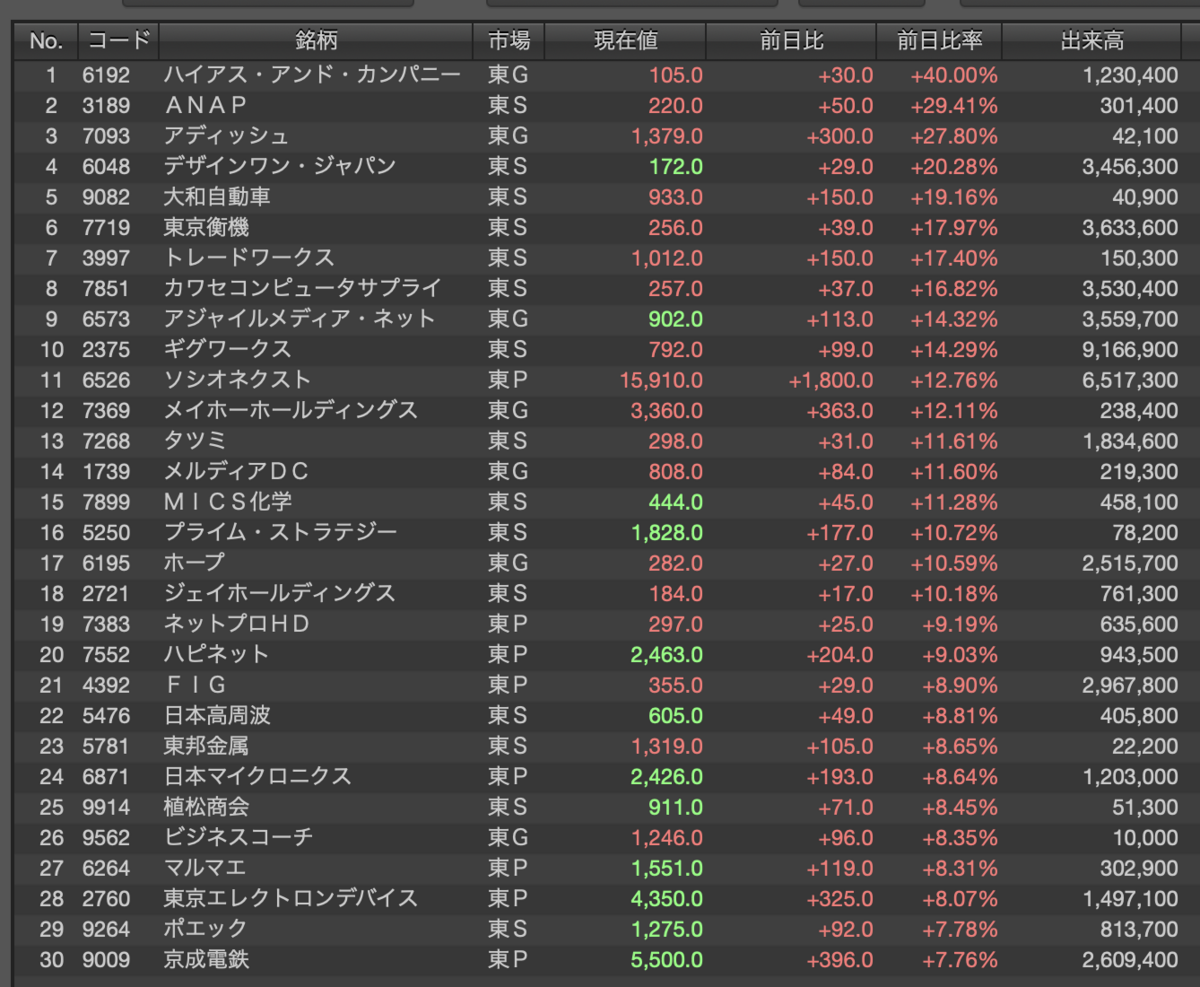
Task: Click マルマエ stock name
Action: [205, 868]
